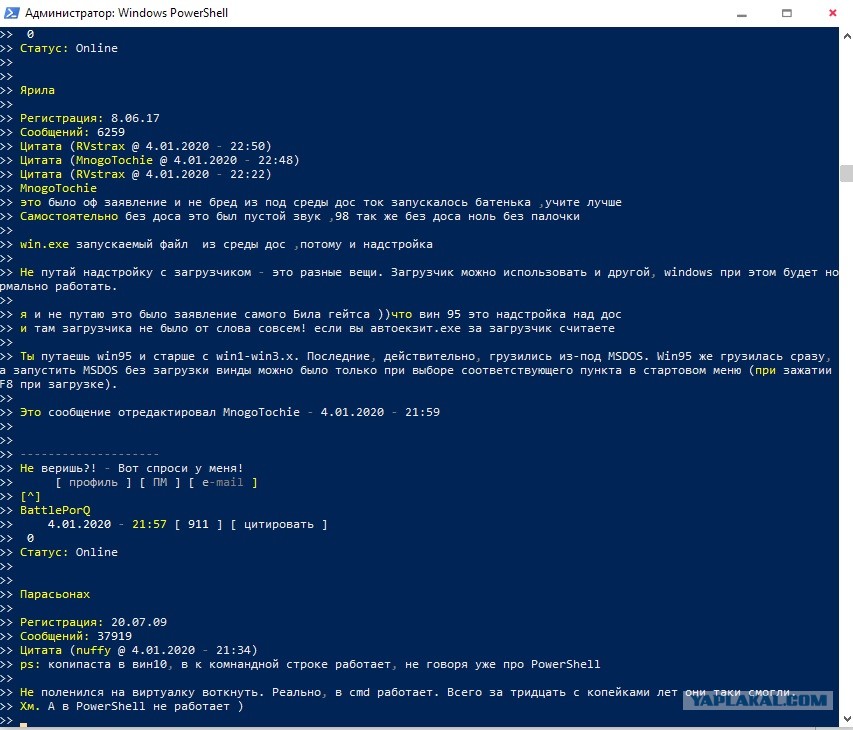Minimize the PowerShell window
853x730 pixels.
coord(741,14)
